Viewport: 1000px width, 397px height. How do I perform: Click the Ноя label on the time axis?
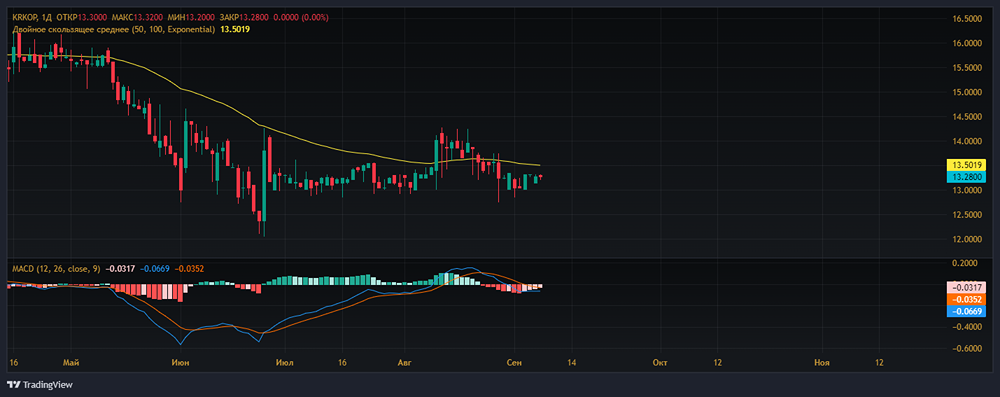822,363
